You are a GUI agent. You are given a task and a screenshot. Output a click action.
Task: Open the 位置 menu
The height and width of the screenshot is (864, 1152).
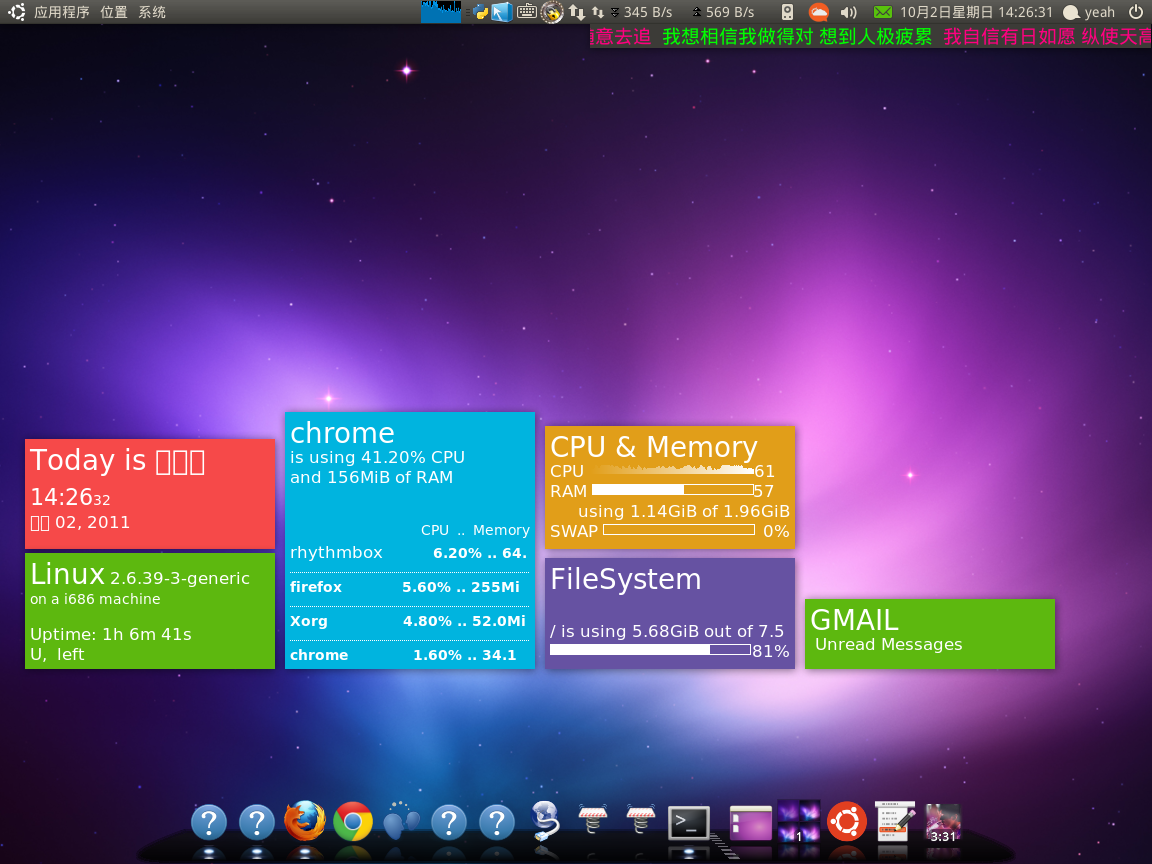tap(114, 12)
